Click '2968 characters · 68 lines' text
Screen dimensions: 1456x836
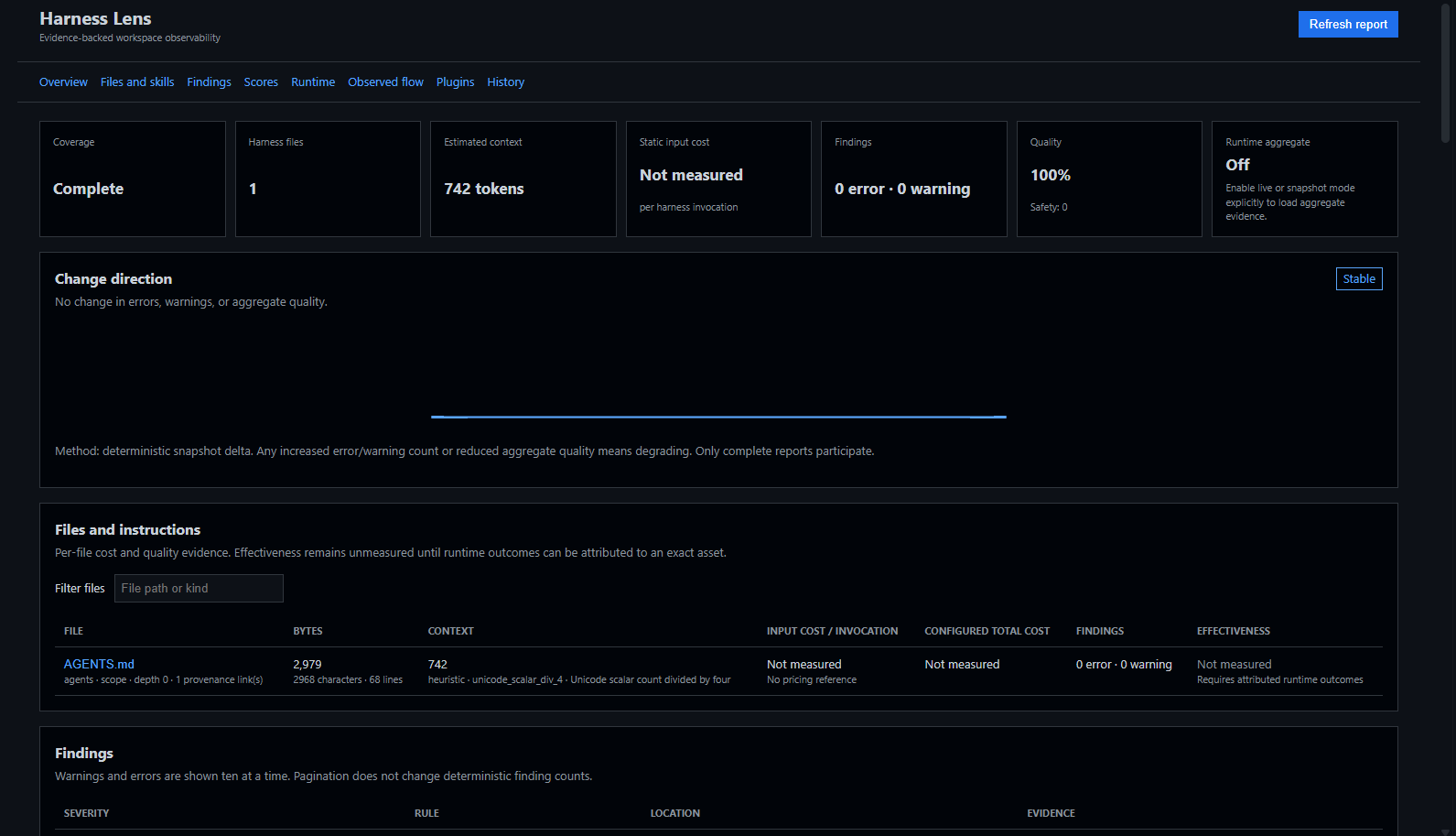click(348, 679)
